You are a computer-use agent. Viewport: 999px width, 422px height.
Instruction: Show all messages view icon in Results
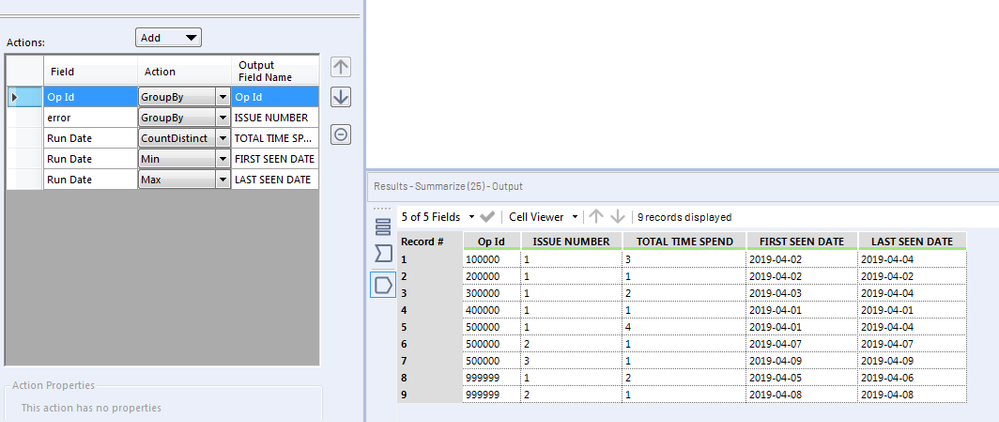click(x=383, y=226)
